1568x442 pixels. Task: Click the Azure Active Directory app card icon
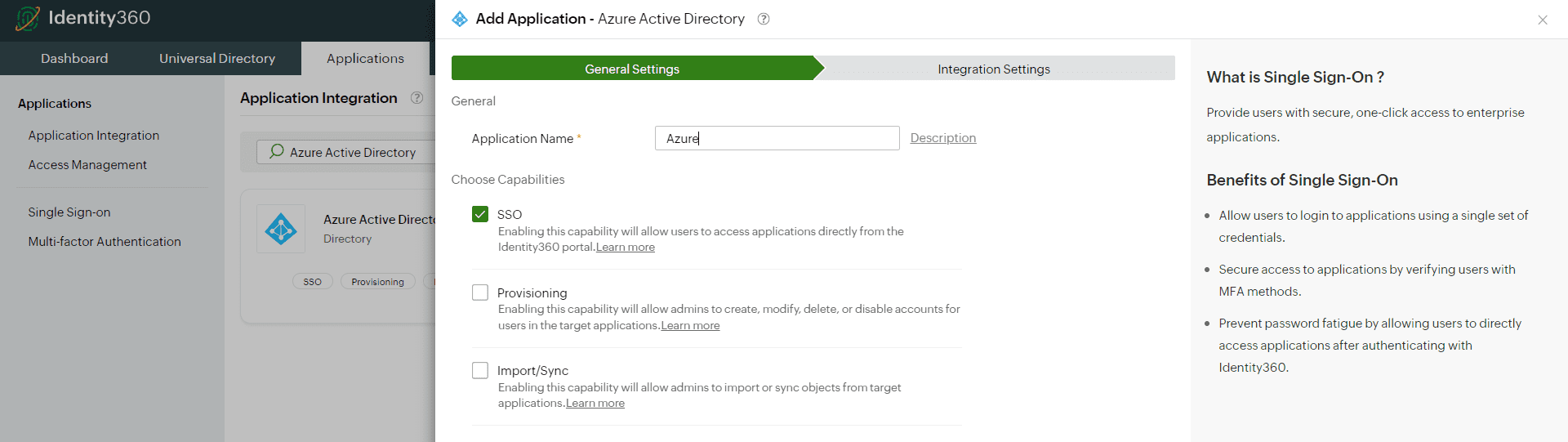tap(281, 229)
